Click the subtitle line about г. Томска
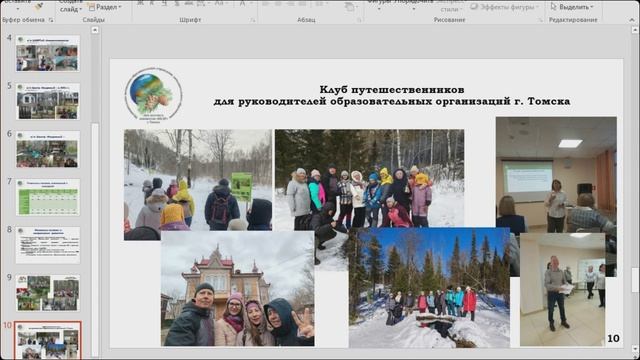Viewport: 640px width, 360px height. point(391,101)
